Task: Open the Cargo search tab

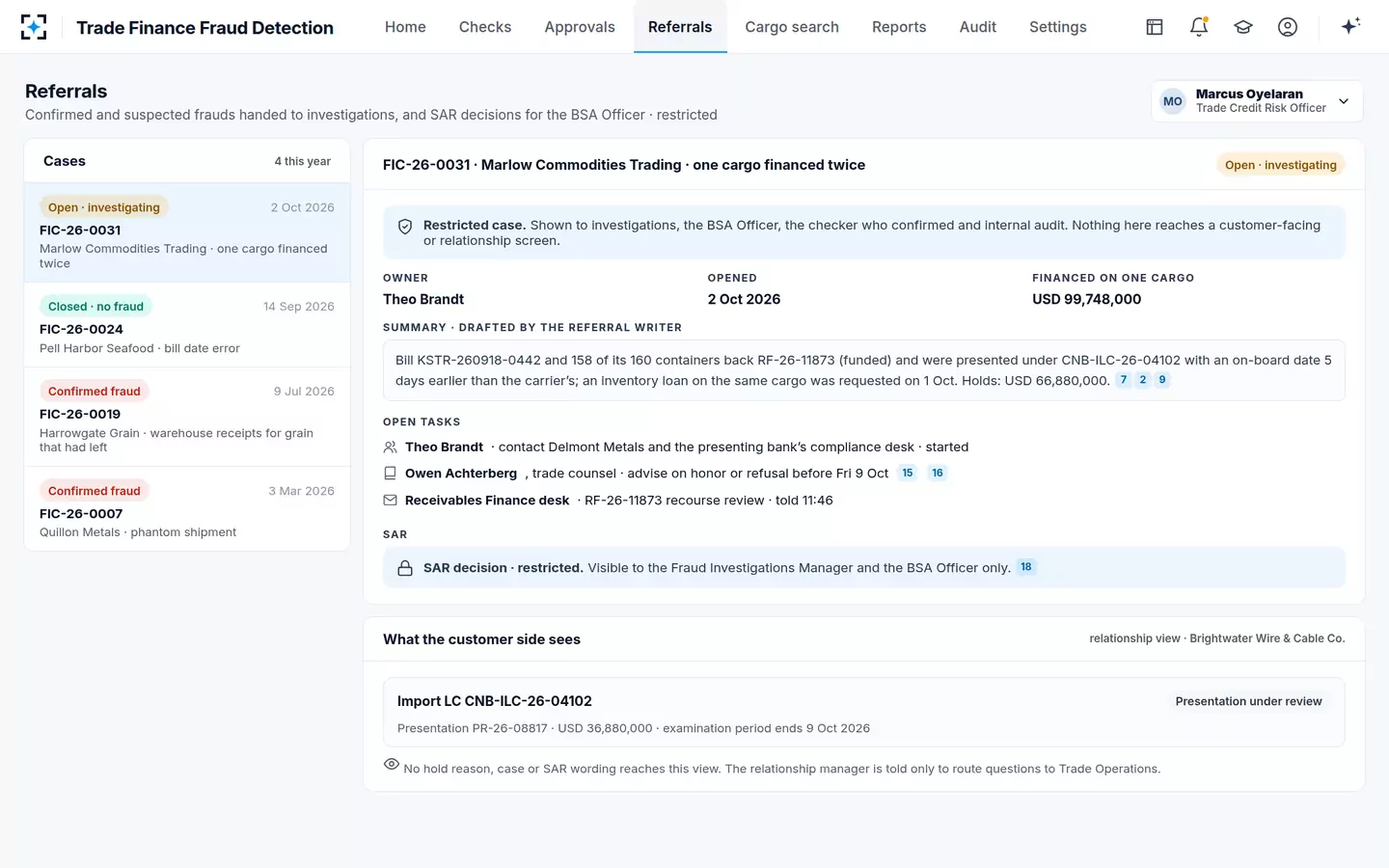Action: 792,27
